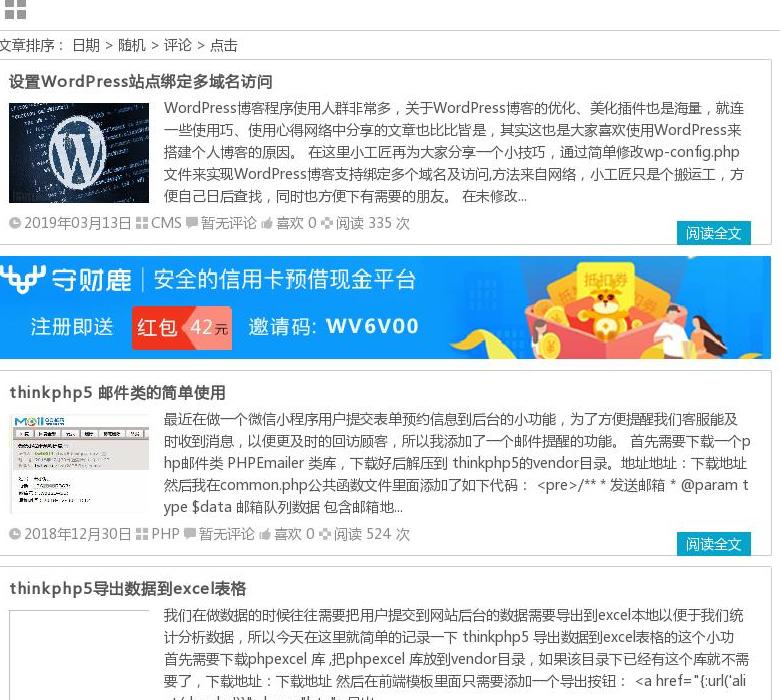Screen dimensions: 780x700
Task: Open article thinkphp5导出数据到excel表格
Action: [x=128, y=589]
